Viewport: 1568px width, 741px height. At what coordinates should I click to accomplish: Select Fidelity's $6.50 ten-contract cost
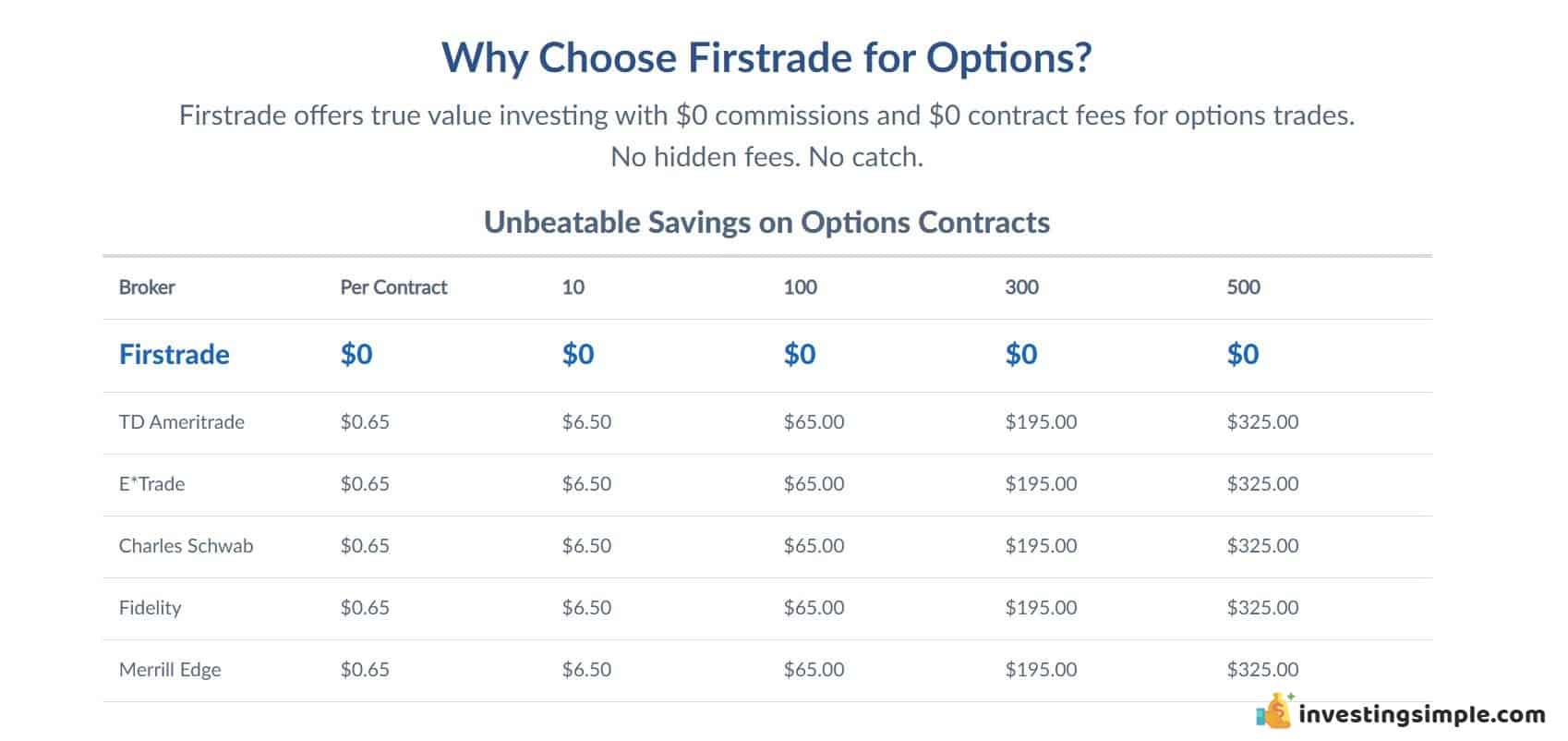[x=586, y=608]
